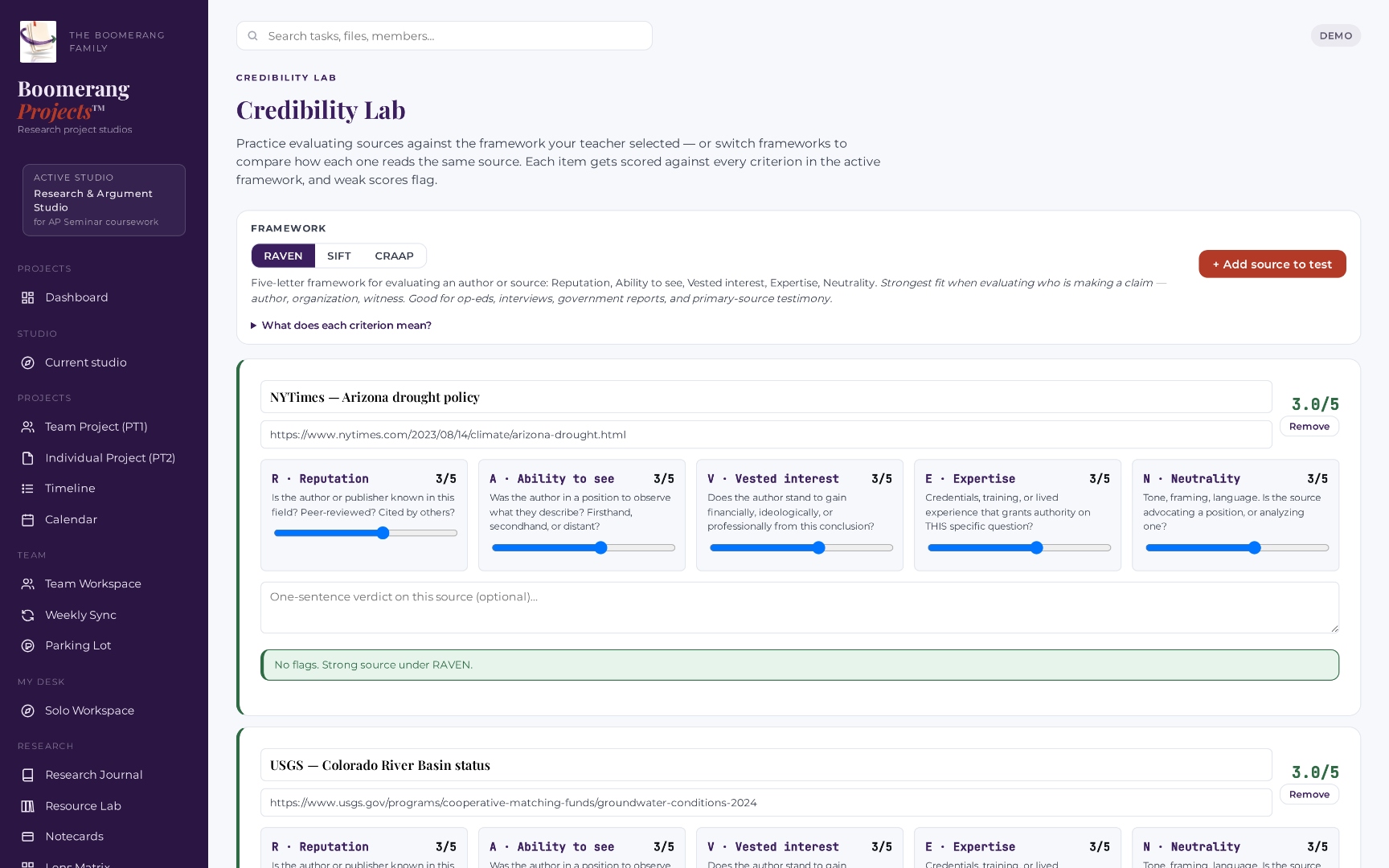Remove the NYTimes Arizona drought source

click(1309, 427)
